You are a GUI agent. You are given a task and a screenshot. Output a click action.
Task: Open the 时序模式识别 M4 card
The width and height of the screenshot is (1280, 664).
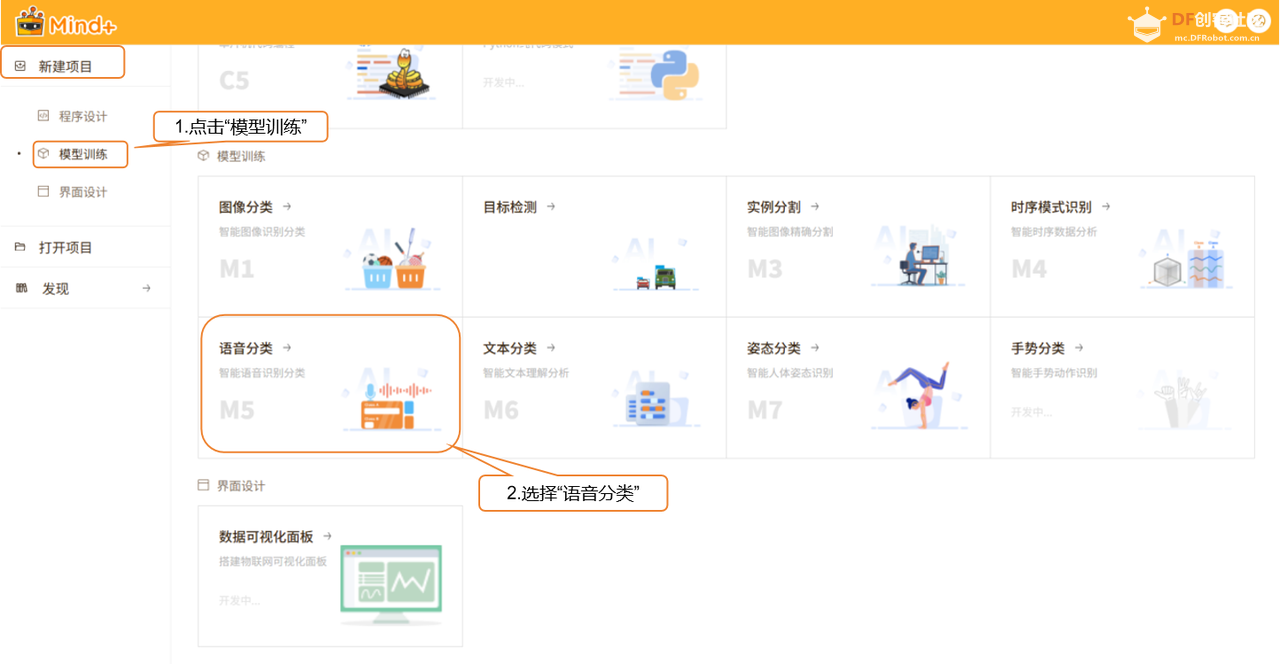point(1122,245)
